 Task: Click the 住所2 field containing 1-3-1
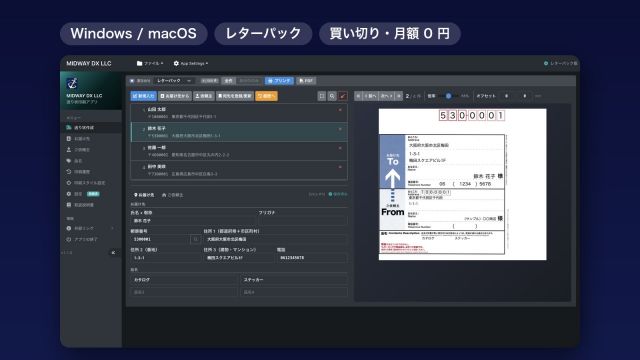(166, 258)
